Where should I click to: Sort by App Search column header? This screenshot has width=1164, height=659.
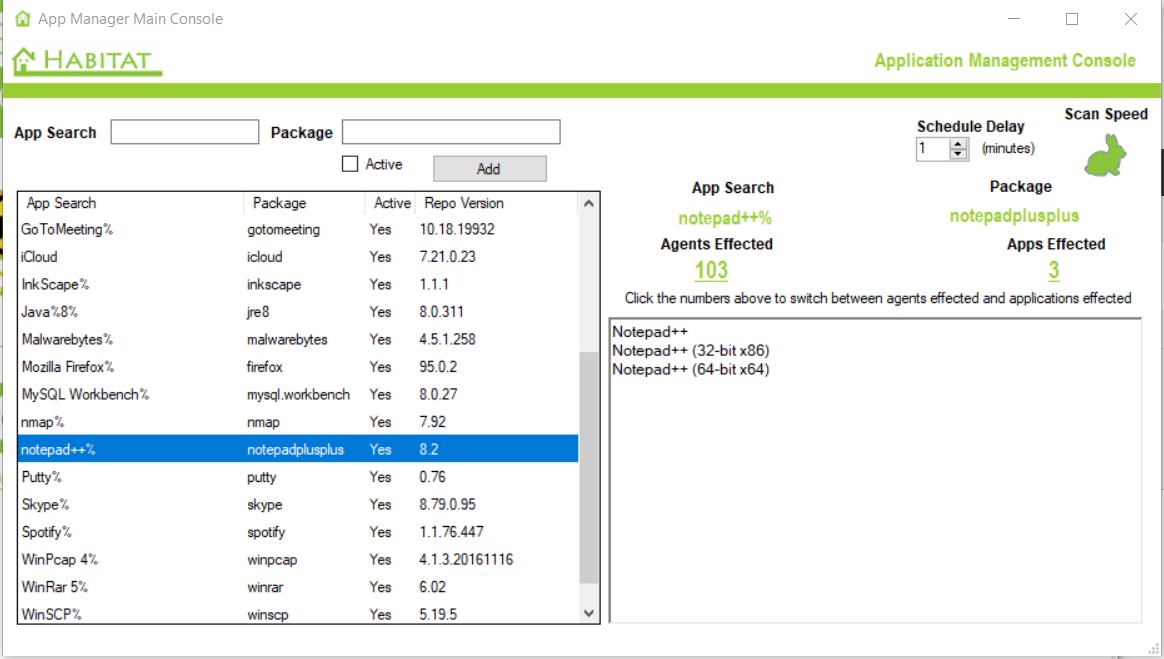coord(131,203)
